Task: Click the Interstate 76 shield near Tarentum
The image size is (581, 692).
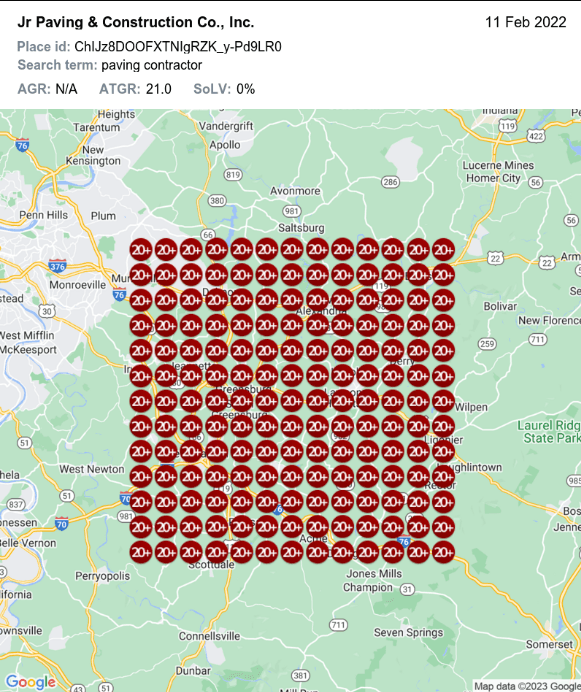Action: click(22, 145)
